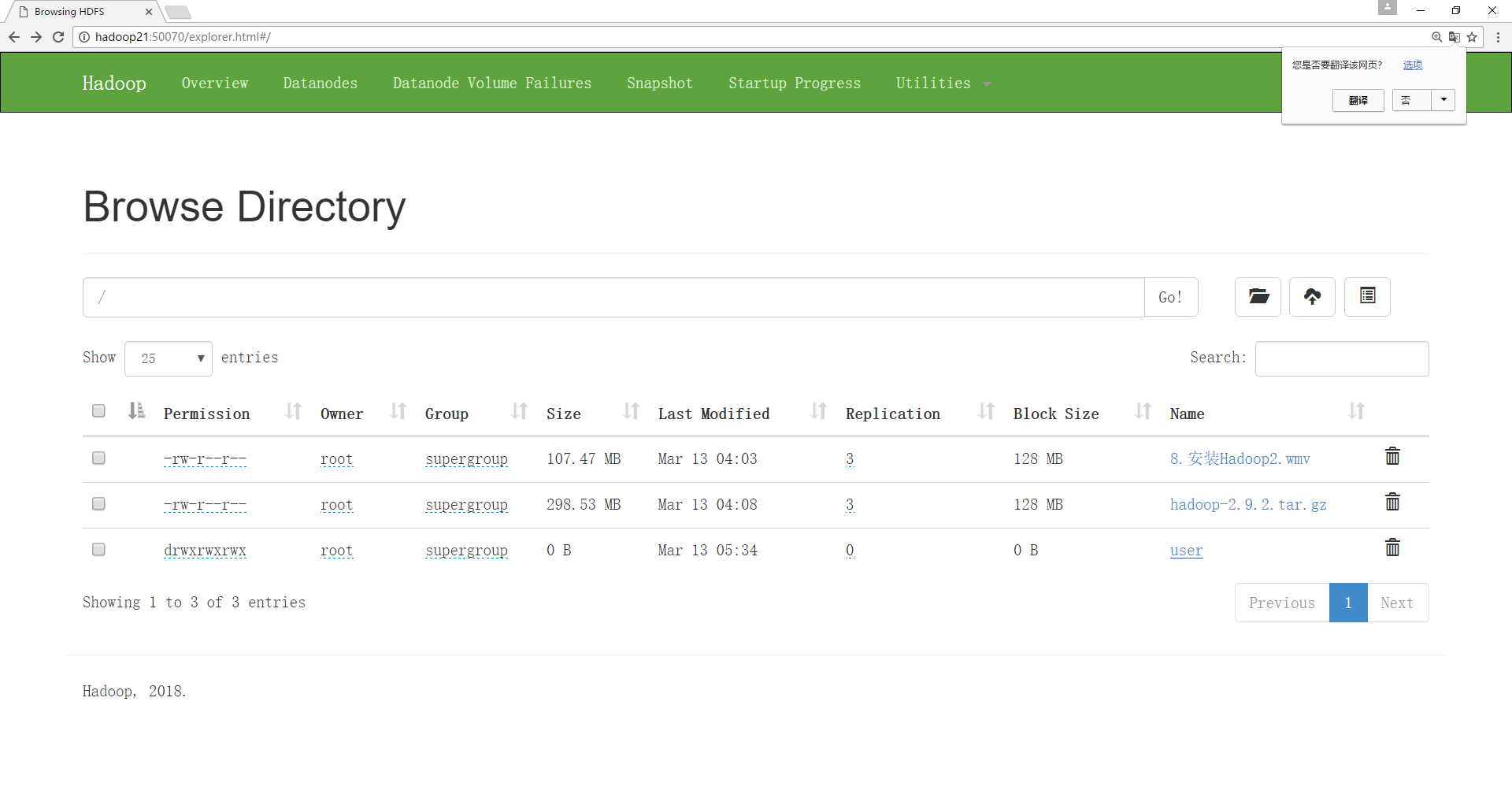This screenshot has height=809, width=1512.
Task: Open the hadoop-2.9.2.tar.gz file link
Action: 1248,505
